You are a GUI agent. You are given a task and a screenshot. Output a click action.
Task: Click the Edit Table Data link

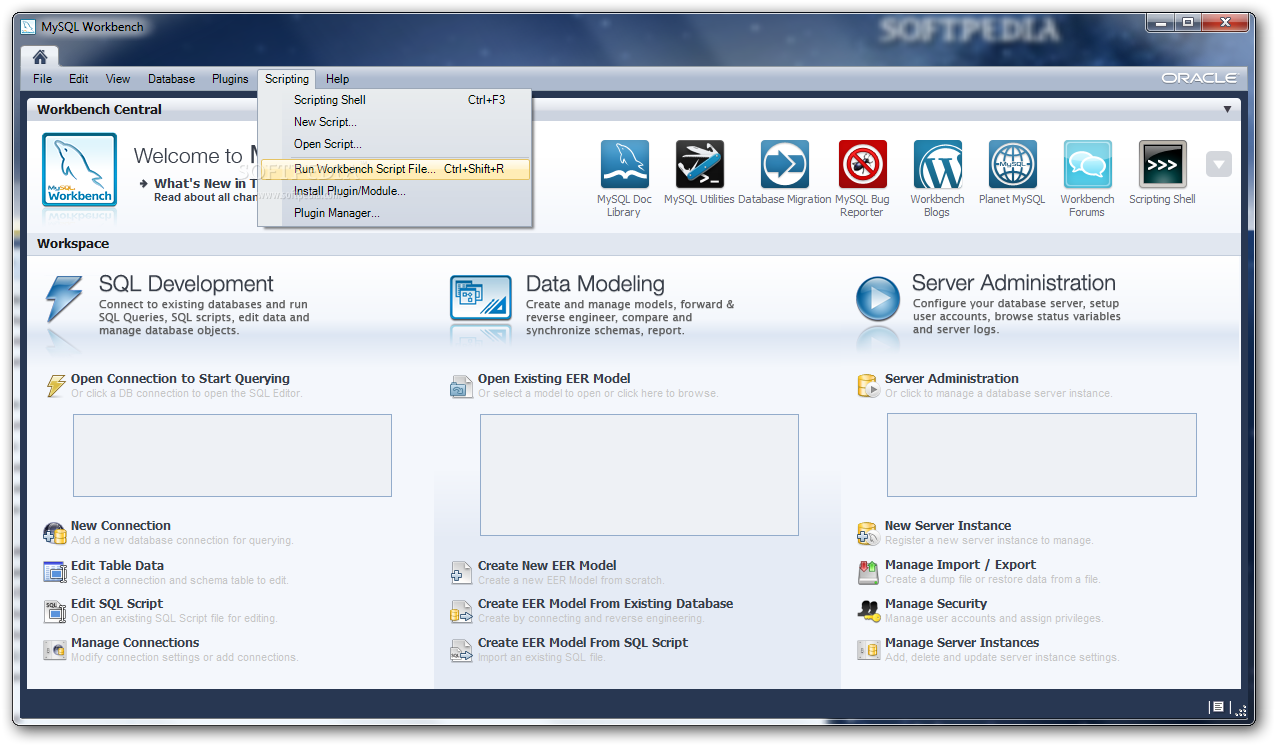click(117, 566)
